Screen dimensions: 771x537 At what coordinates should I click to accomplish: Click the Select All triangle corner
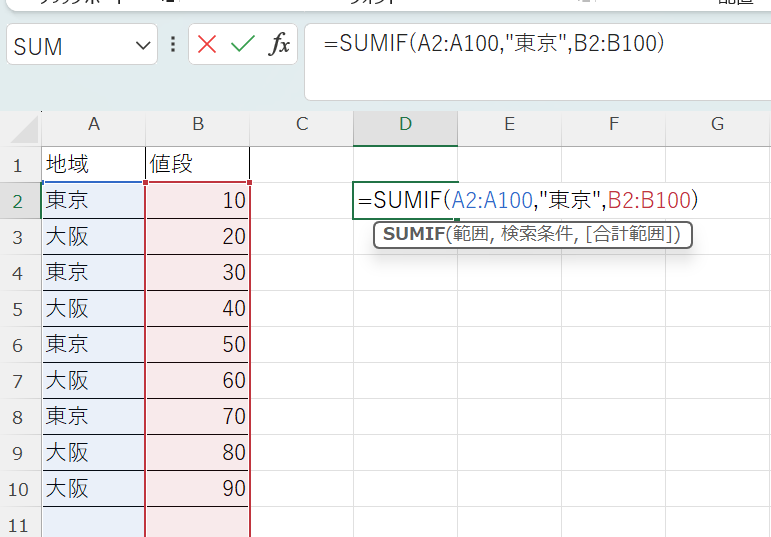pos(21,126)
